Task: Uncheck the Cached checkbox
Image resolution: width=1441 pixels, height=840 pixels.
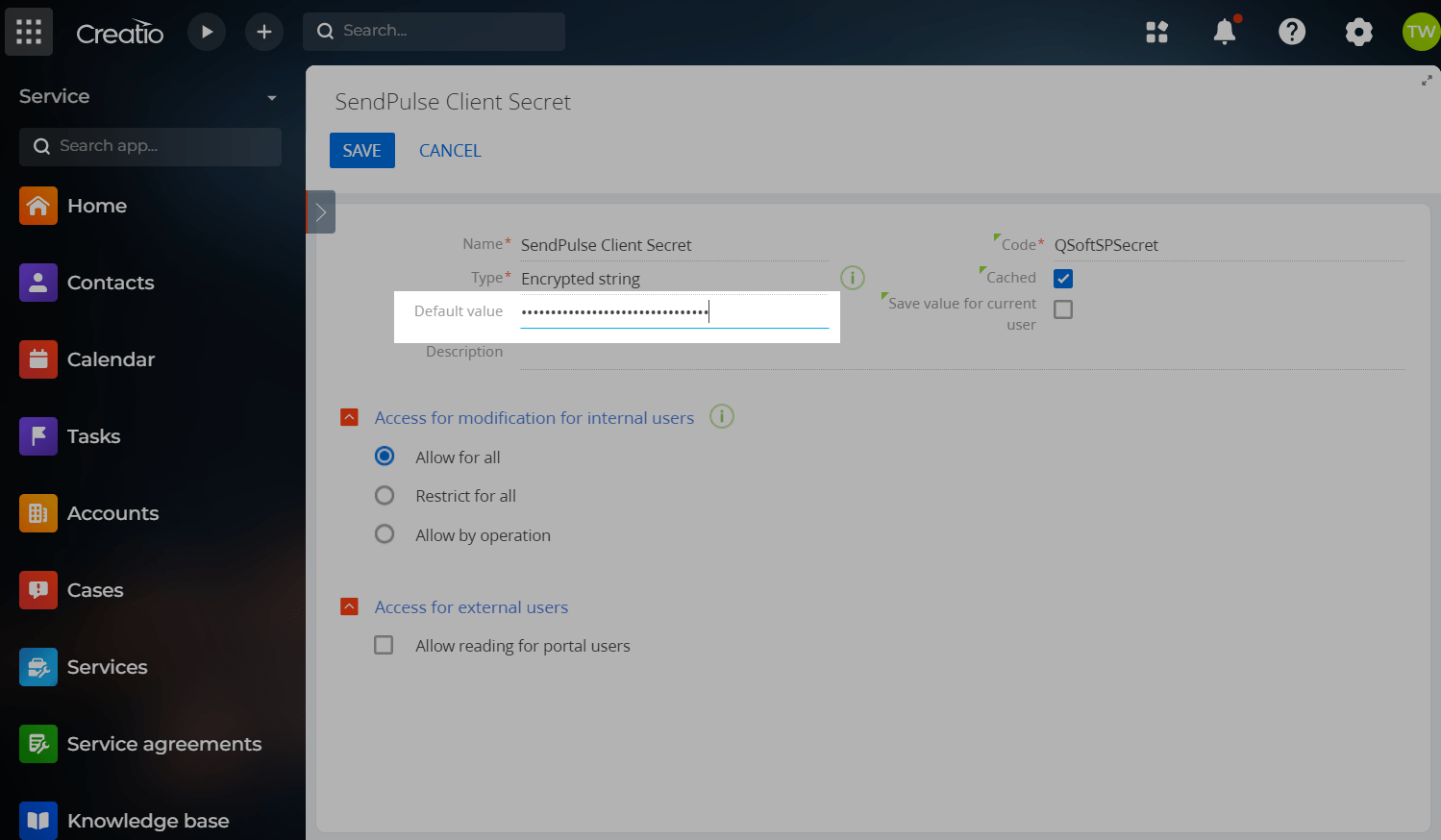Action: pos(1063,279)
